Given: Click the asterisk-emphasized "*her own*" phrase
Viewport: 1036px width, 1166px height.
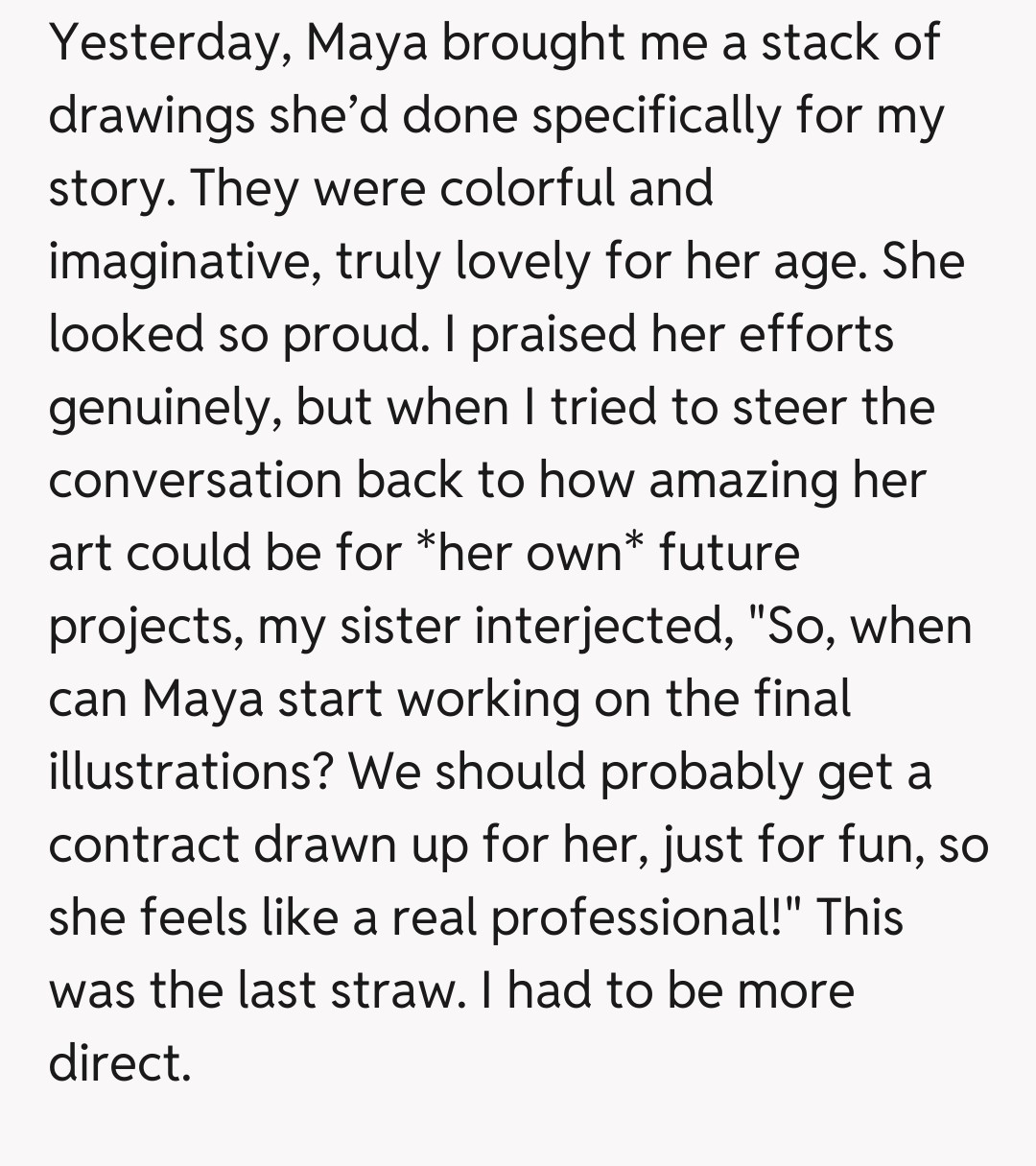Looking at the screenshot, I should point(530,553).
